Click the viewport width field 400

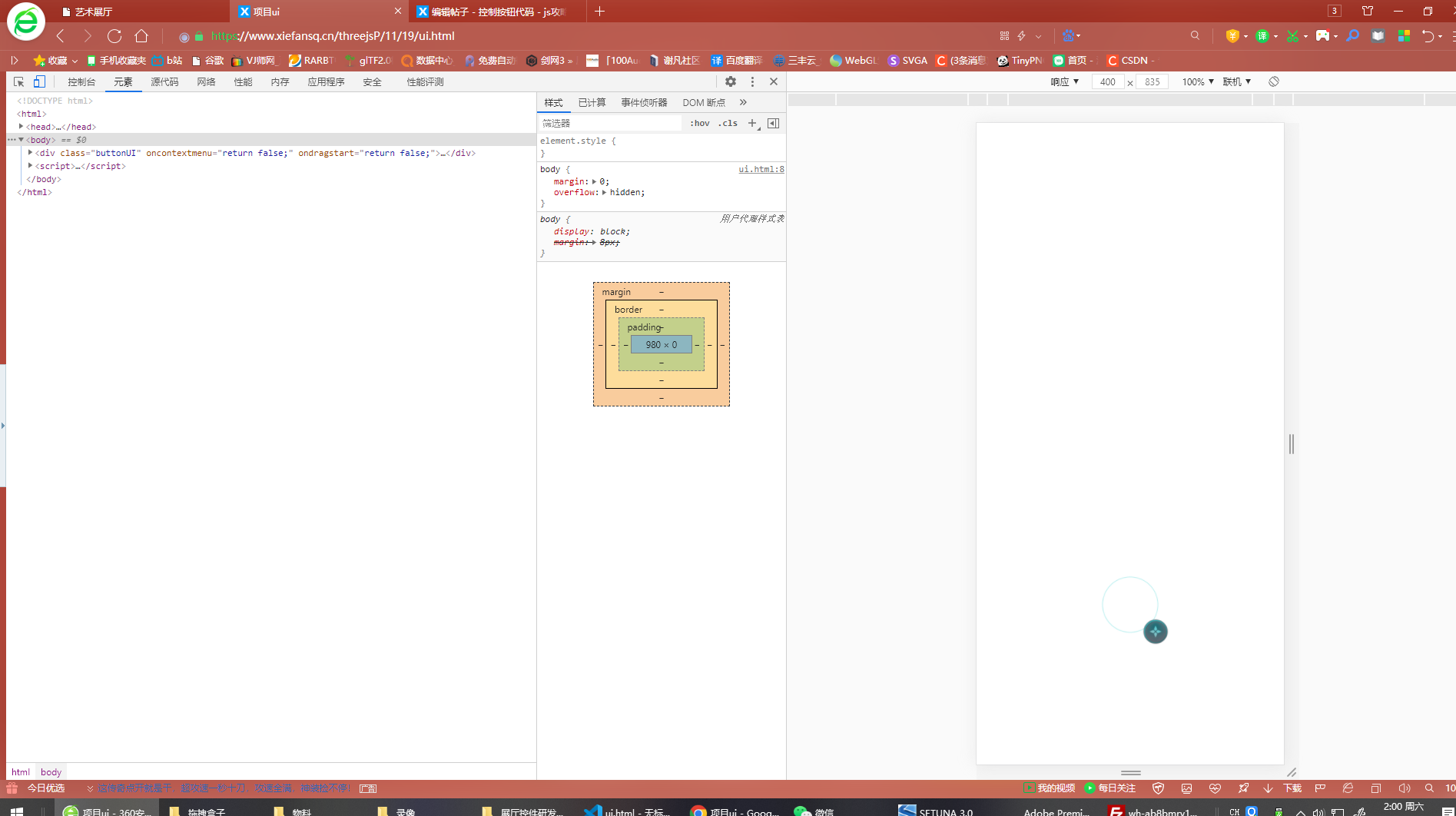(1107, 82)
